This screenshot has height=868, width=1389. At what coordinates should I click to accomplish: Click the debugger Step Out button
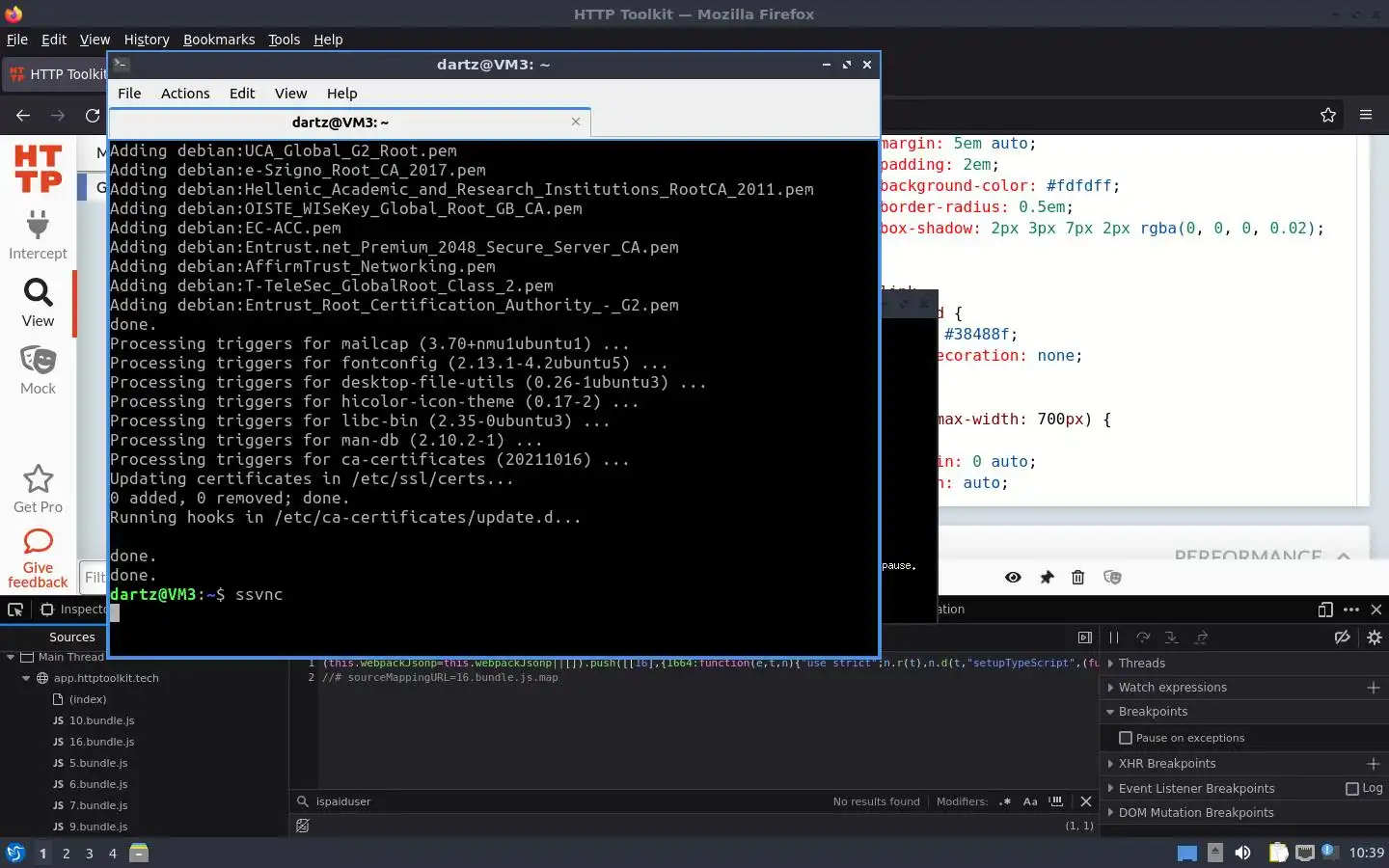[x=1201, y=637]
